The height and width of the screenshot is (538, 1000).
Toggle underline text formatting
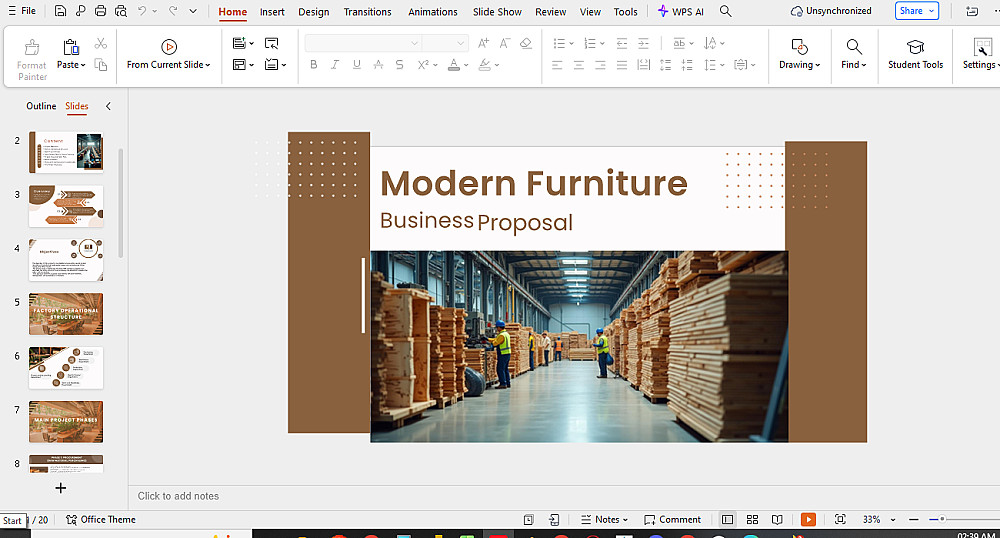356,65
